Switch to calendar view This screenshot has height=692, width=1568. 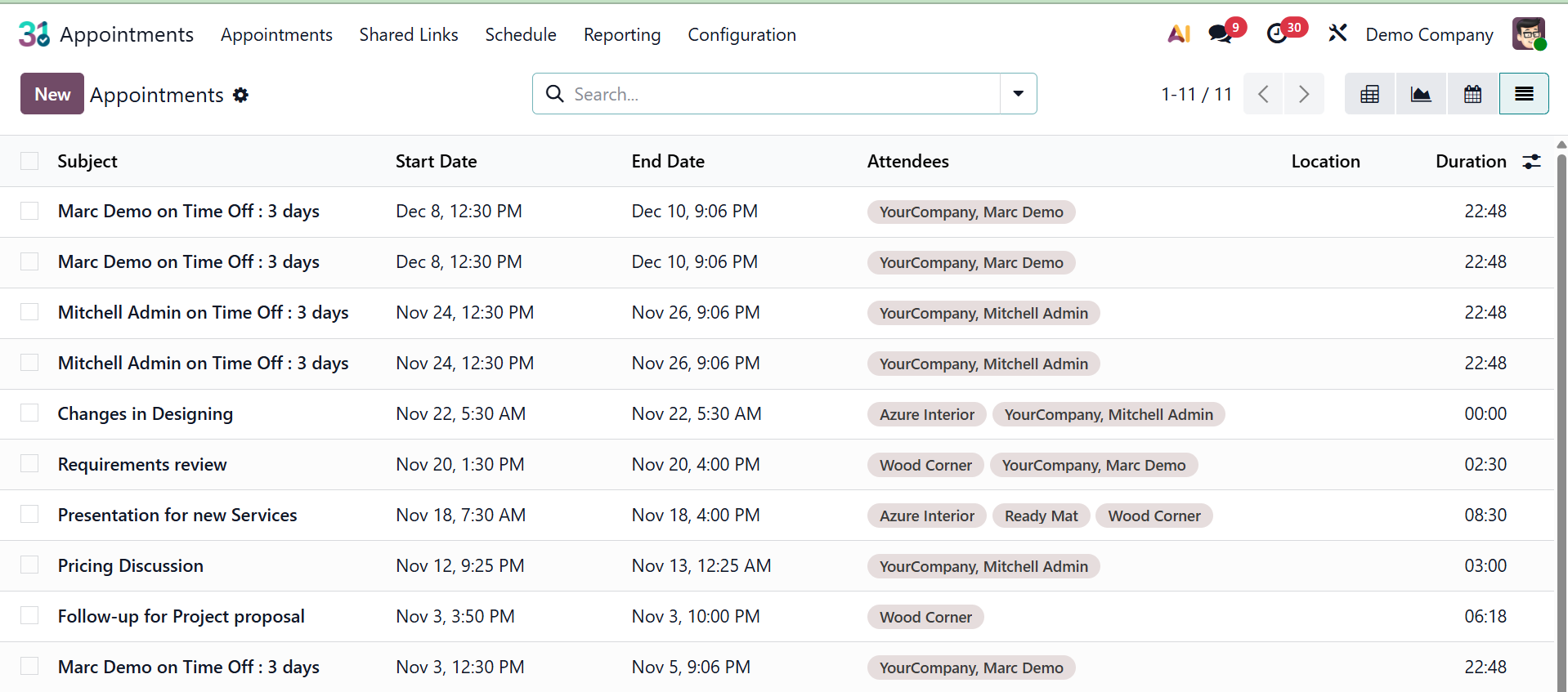1472,94
